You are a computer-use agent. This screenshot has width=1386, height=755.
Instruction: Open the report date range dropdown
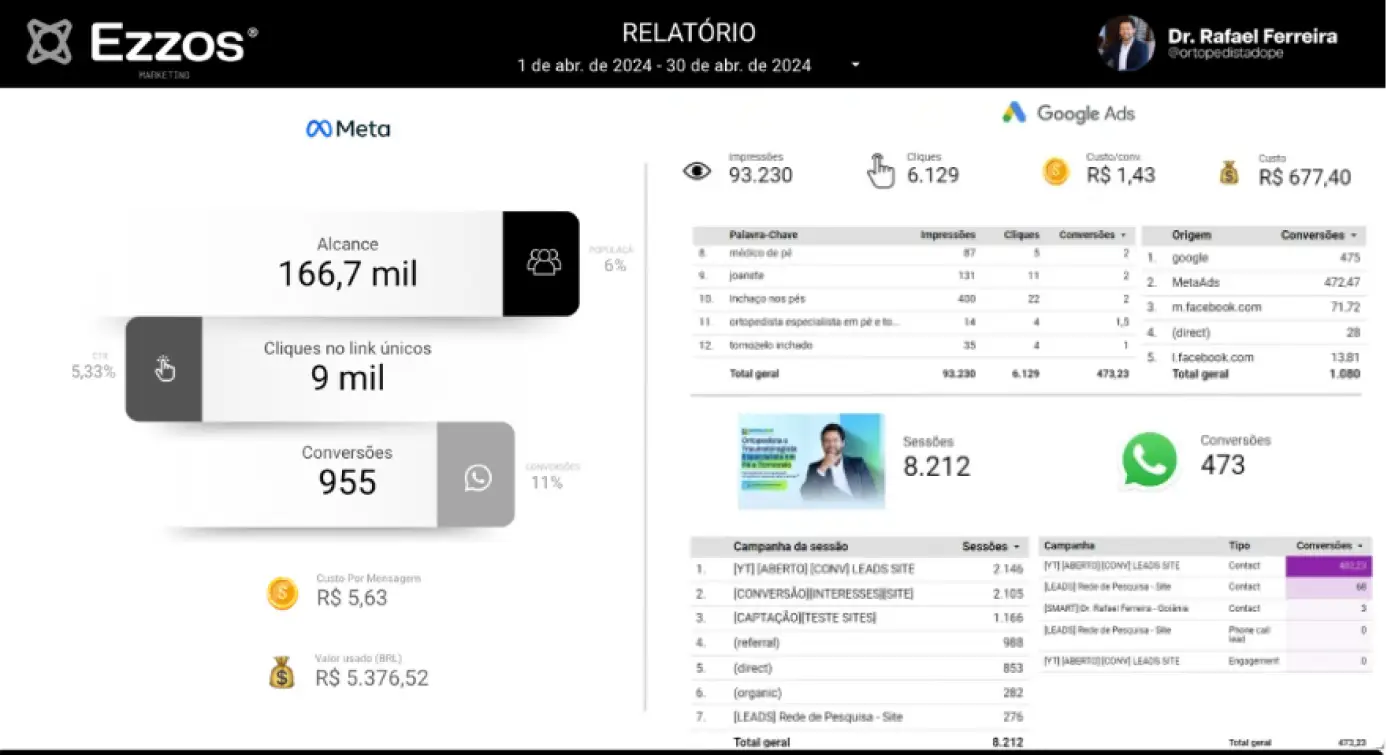point(855,65)
